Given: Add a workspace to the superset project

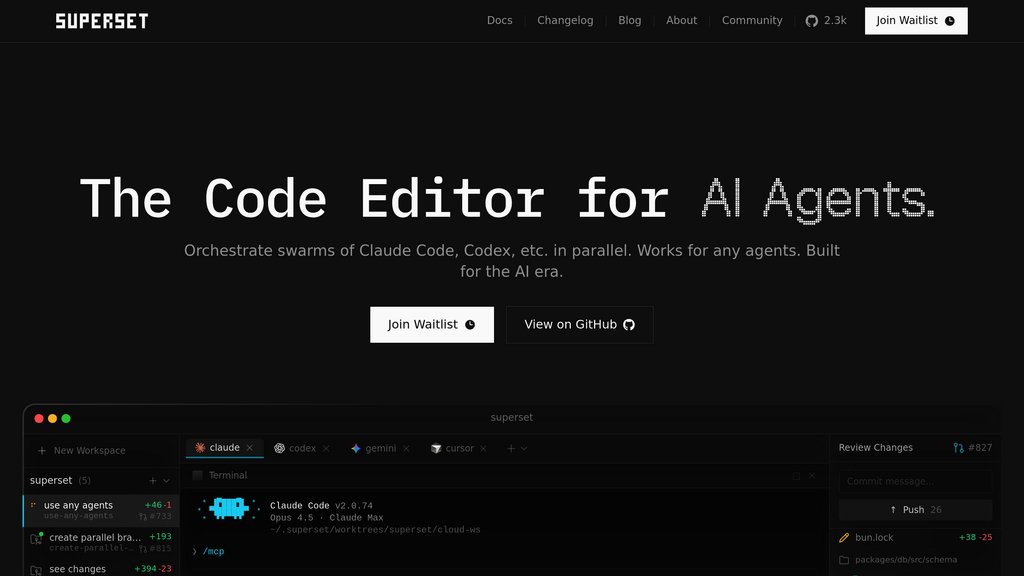Looking at the screenshot, I should (153, 481).
